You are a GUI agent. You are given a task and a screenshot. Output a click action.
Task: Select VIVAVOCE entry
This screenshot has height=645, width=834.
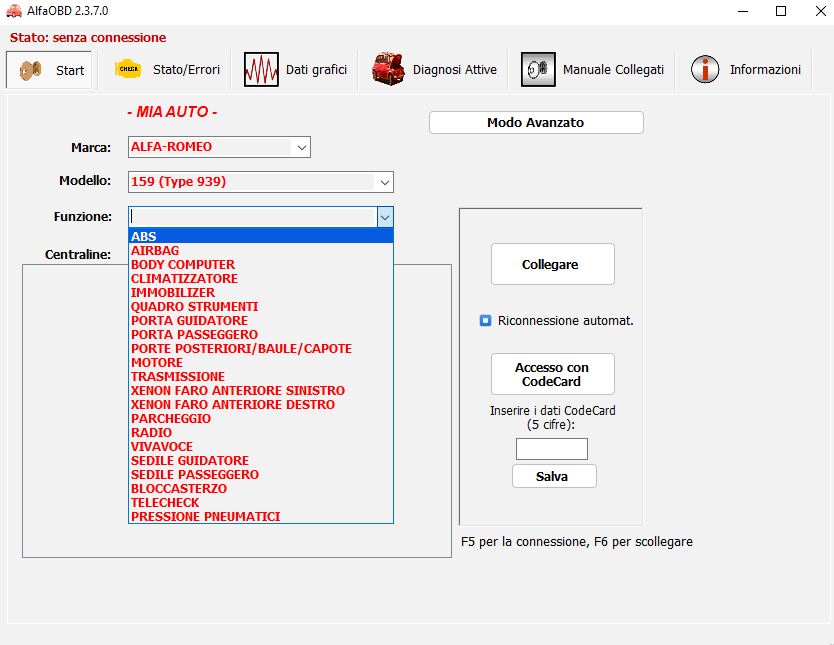point(261,447)
